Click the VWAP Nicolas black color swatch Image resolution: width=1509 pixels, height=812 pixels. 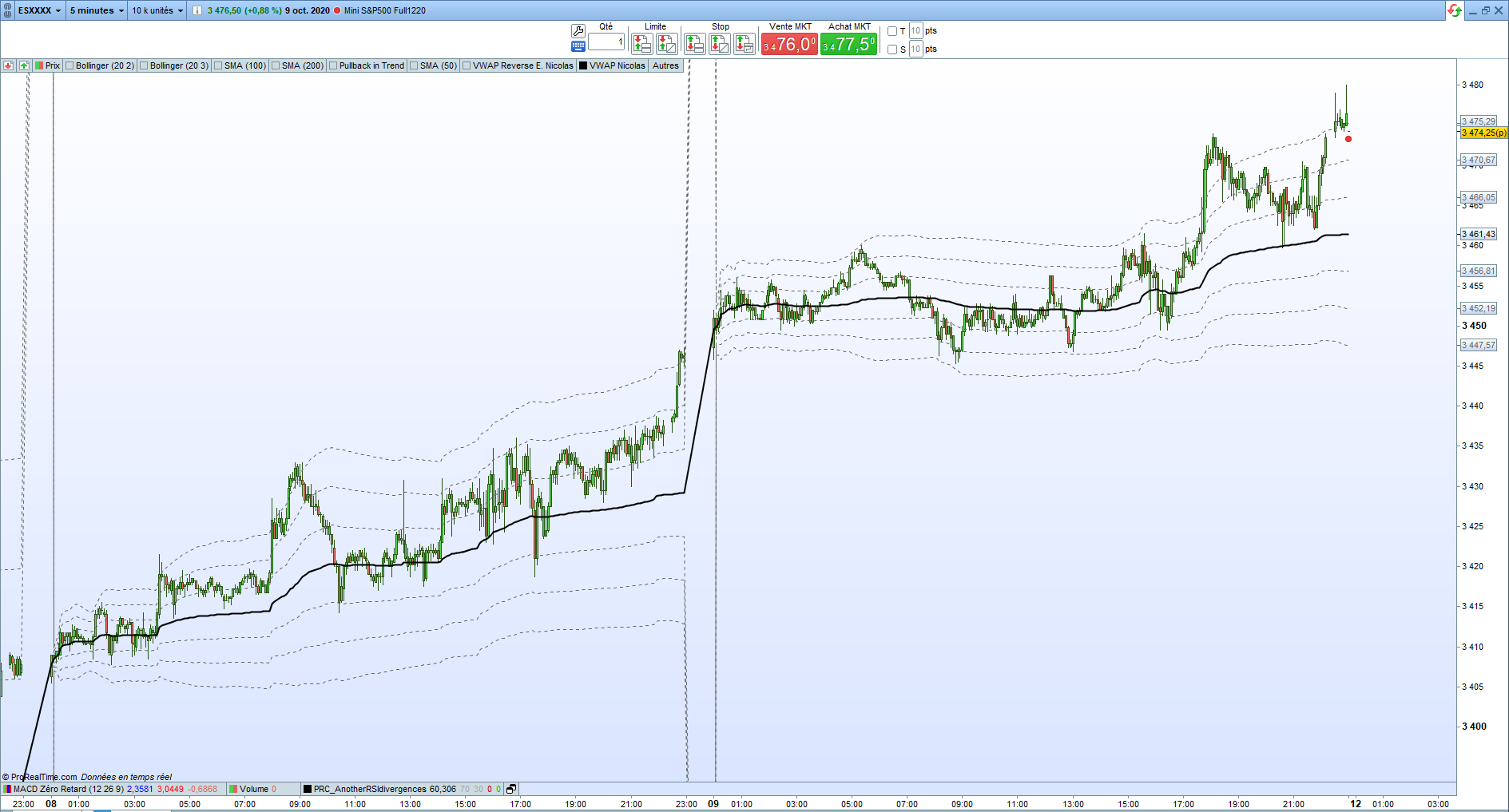pos(583,65)
